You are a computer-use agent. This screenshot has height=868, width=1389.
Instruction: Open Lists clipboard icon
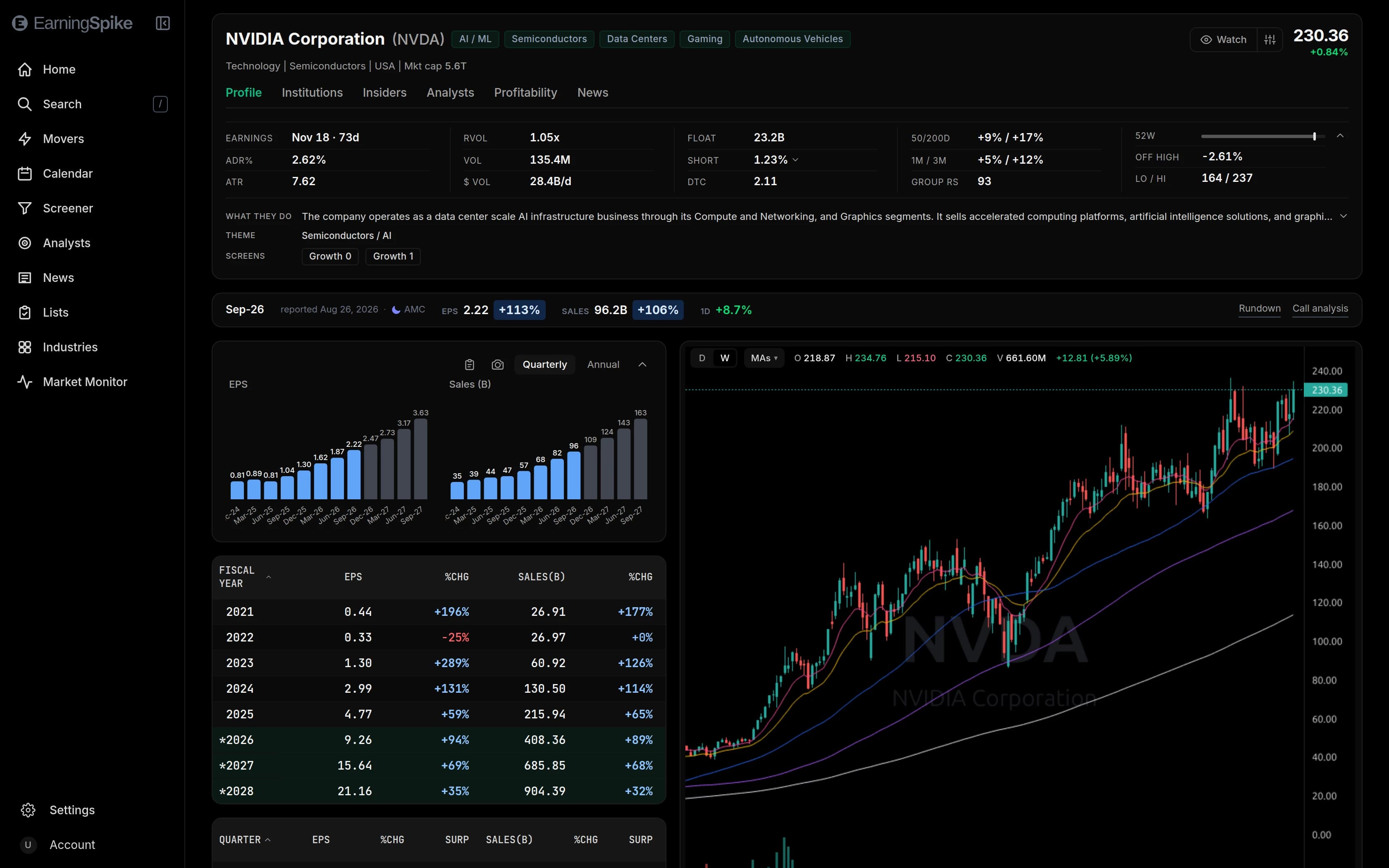pyautogui.click(x=25, y=312)
